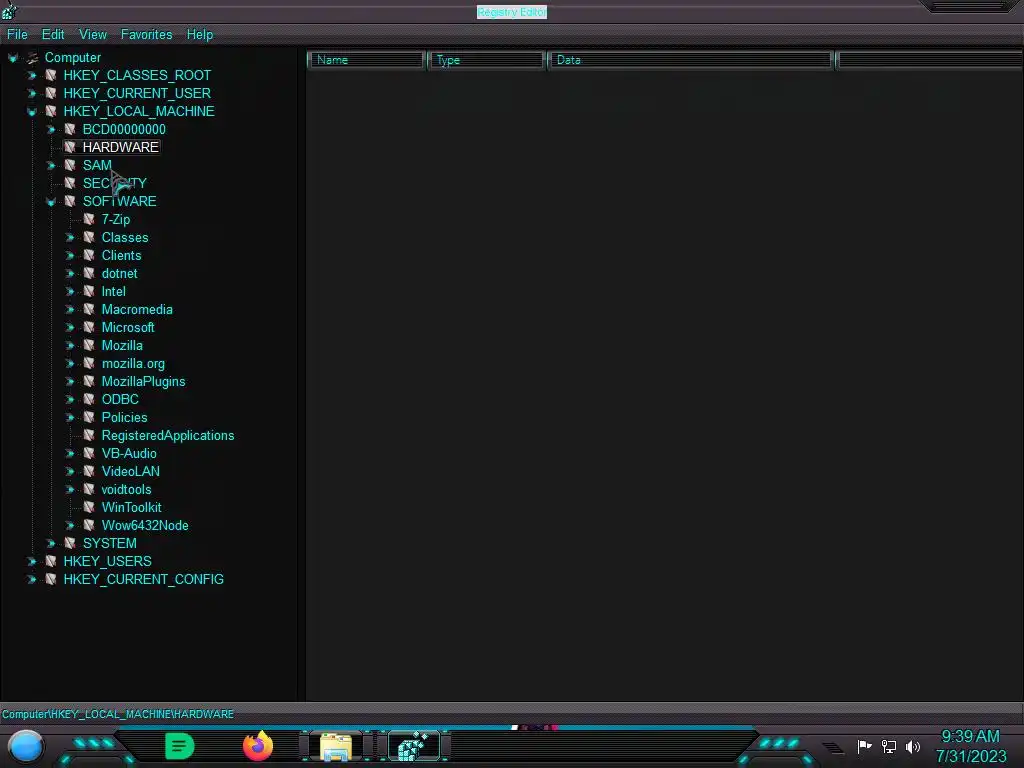Click the Registry Editor window system icon
Image resolution: width=1024 pixels, height=768 pixels.
click(x=9, y=10)
